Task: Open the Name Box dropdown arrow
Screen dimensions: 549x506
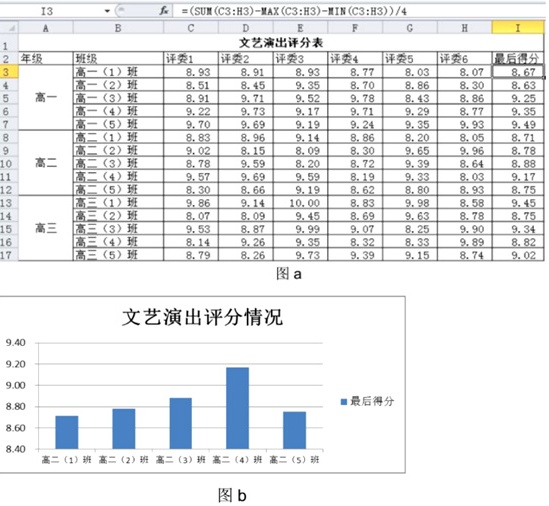Action: click(x=107, y=11)
